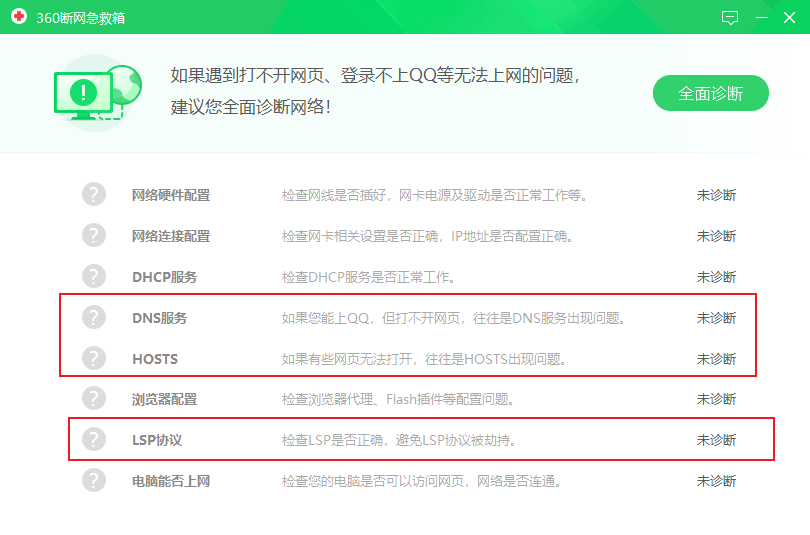Click the 全面诊断 button
This screenshot has width=810, height=535.
710,93
